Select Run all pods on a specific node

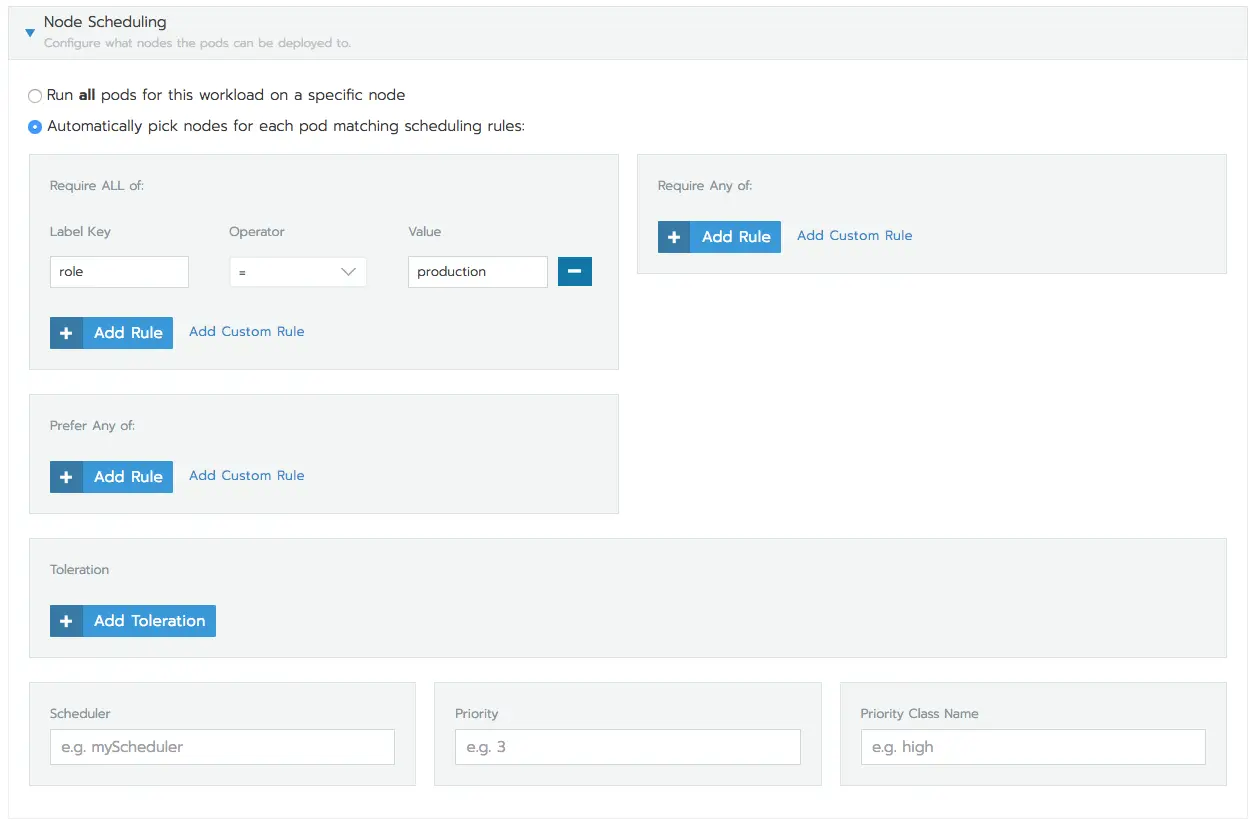(35, 96)
